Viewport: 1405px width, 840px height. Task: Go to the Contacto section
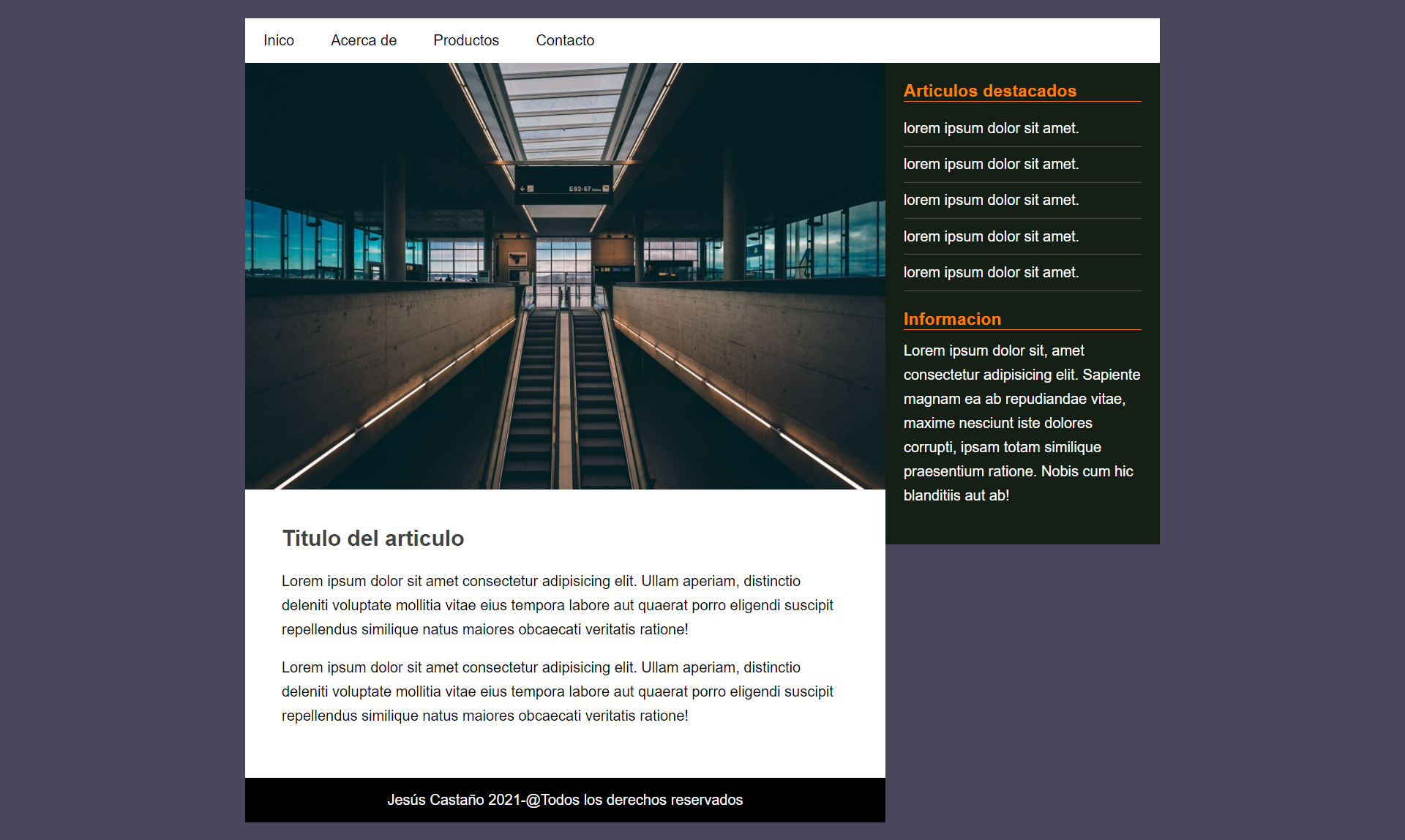tap(565, 40)
